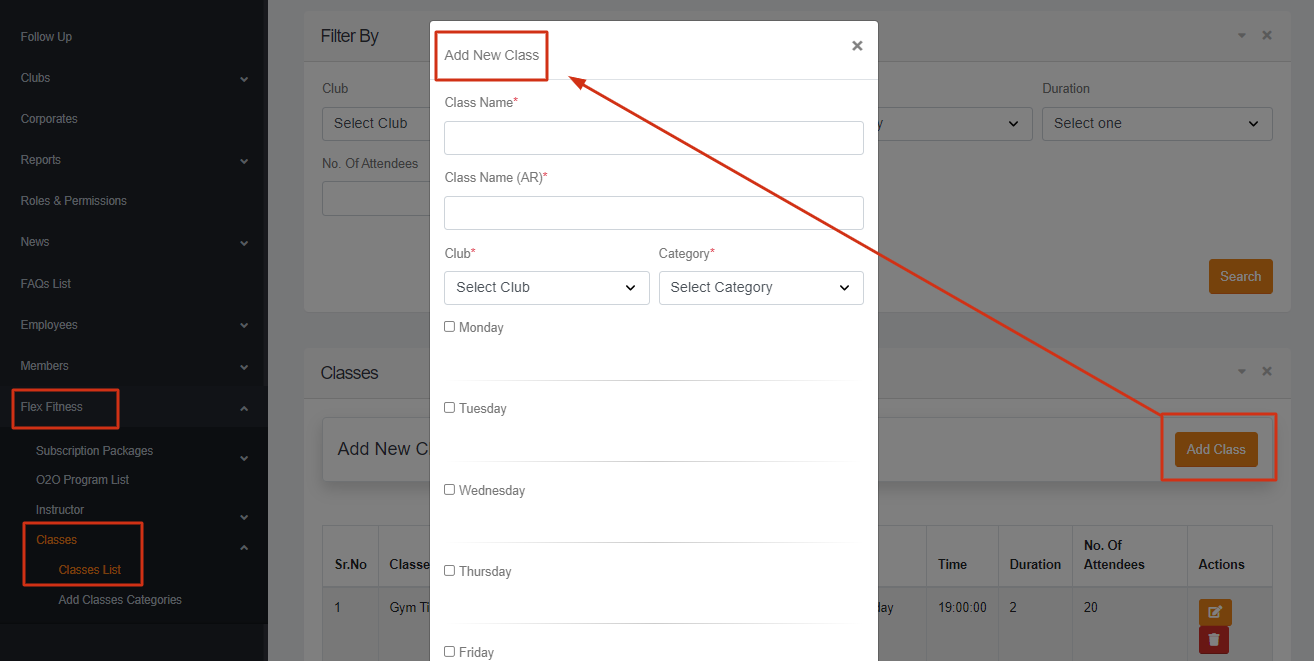
Task: Collapse the Classes panel arrow
Action: (x=1242, y=371)
